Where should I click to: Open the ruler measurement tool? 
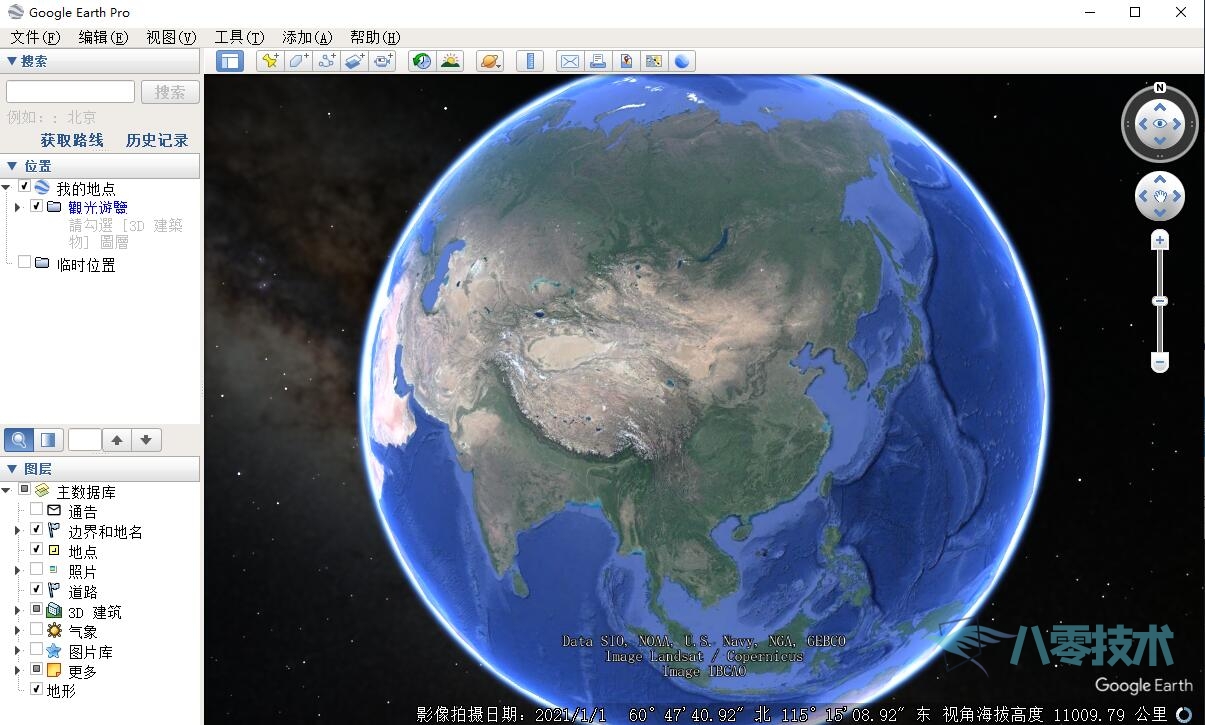[x=530, y=61]
